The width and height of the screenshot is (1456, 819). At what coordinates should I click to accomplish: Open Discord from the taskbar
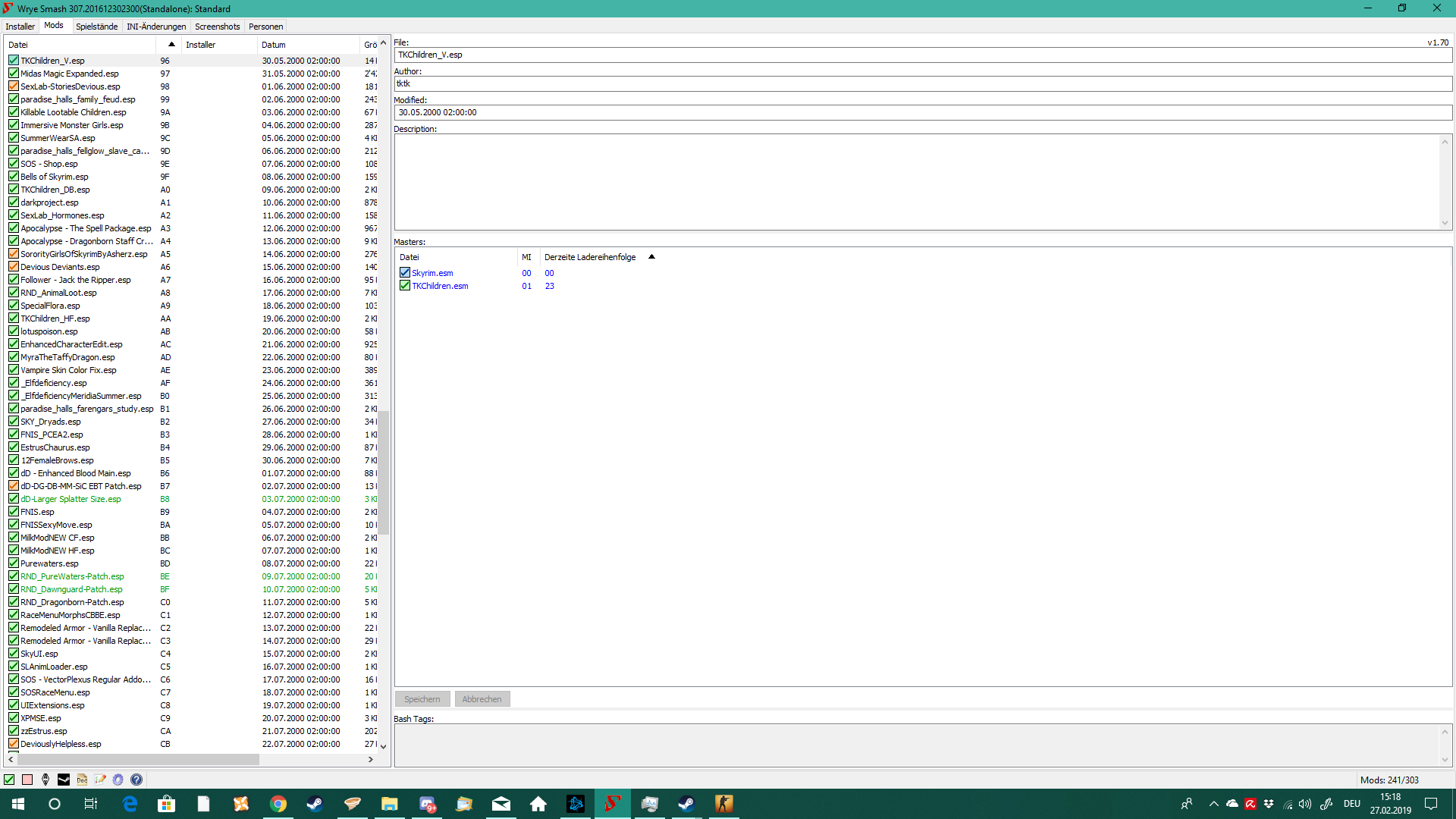[427, 804]
